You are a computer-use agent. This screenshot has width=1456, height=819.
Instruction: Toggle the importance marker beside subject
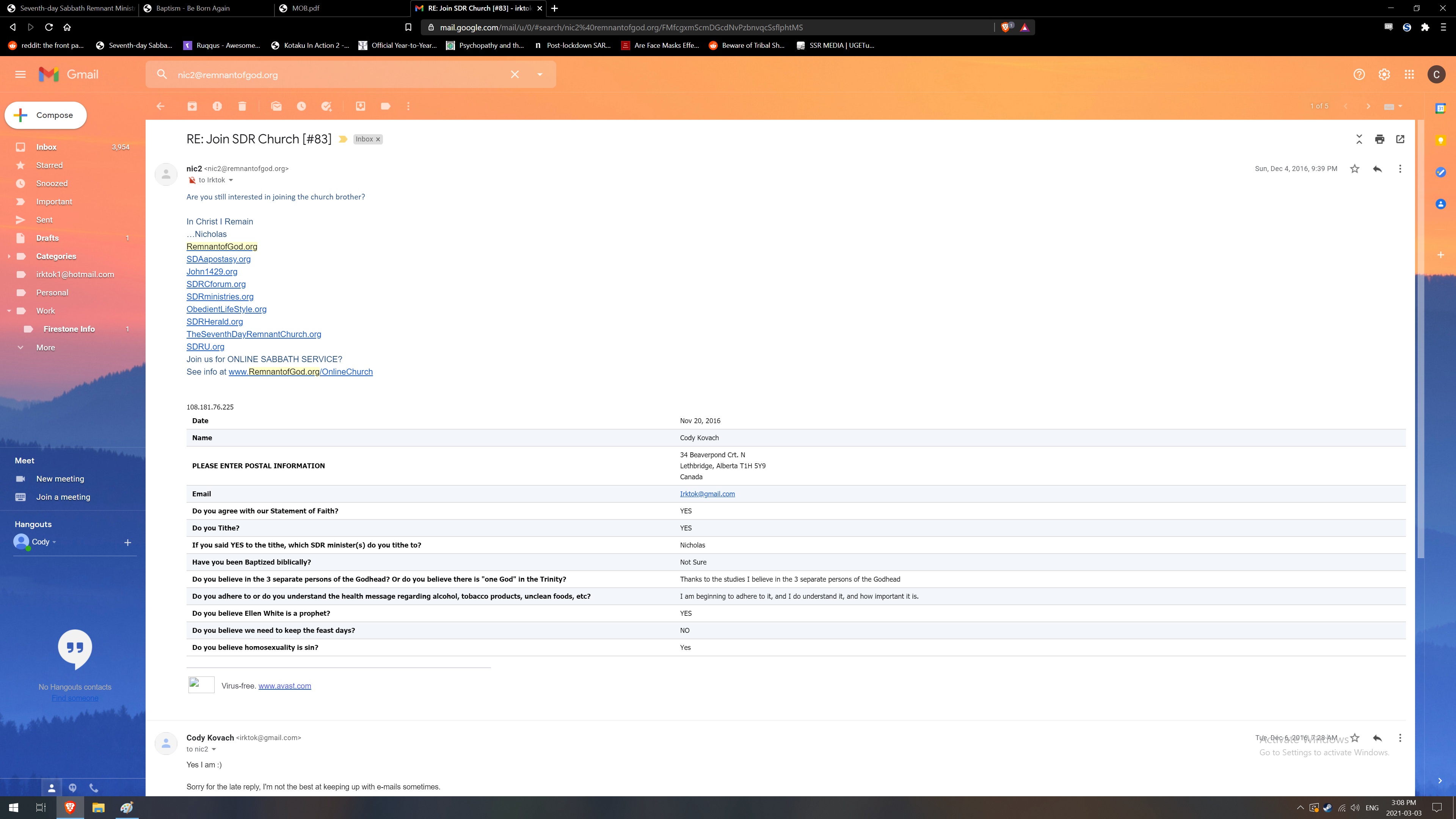click(x=342, y=140)
